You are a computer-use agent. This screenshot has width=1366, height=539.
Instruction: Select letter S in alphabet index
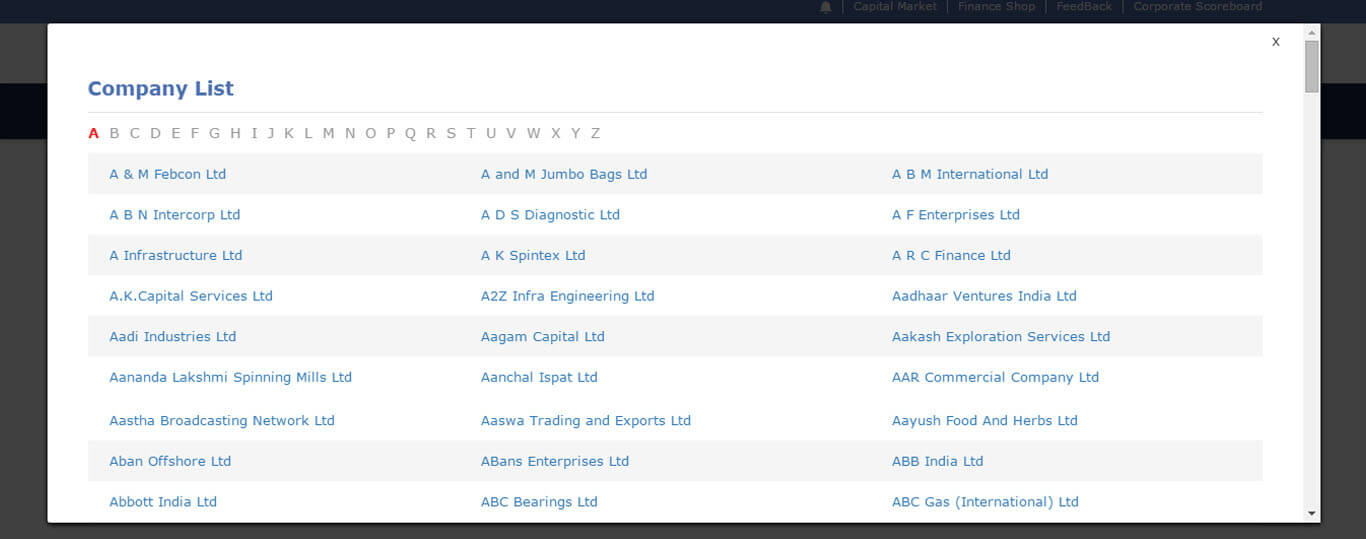point(451,133)
